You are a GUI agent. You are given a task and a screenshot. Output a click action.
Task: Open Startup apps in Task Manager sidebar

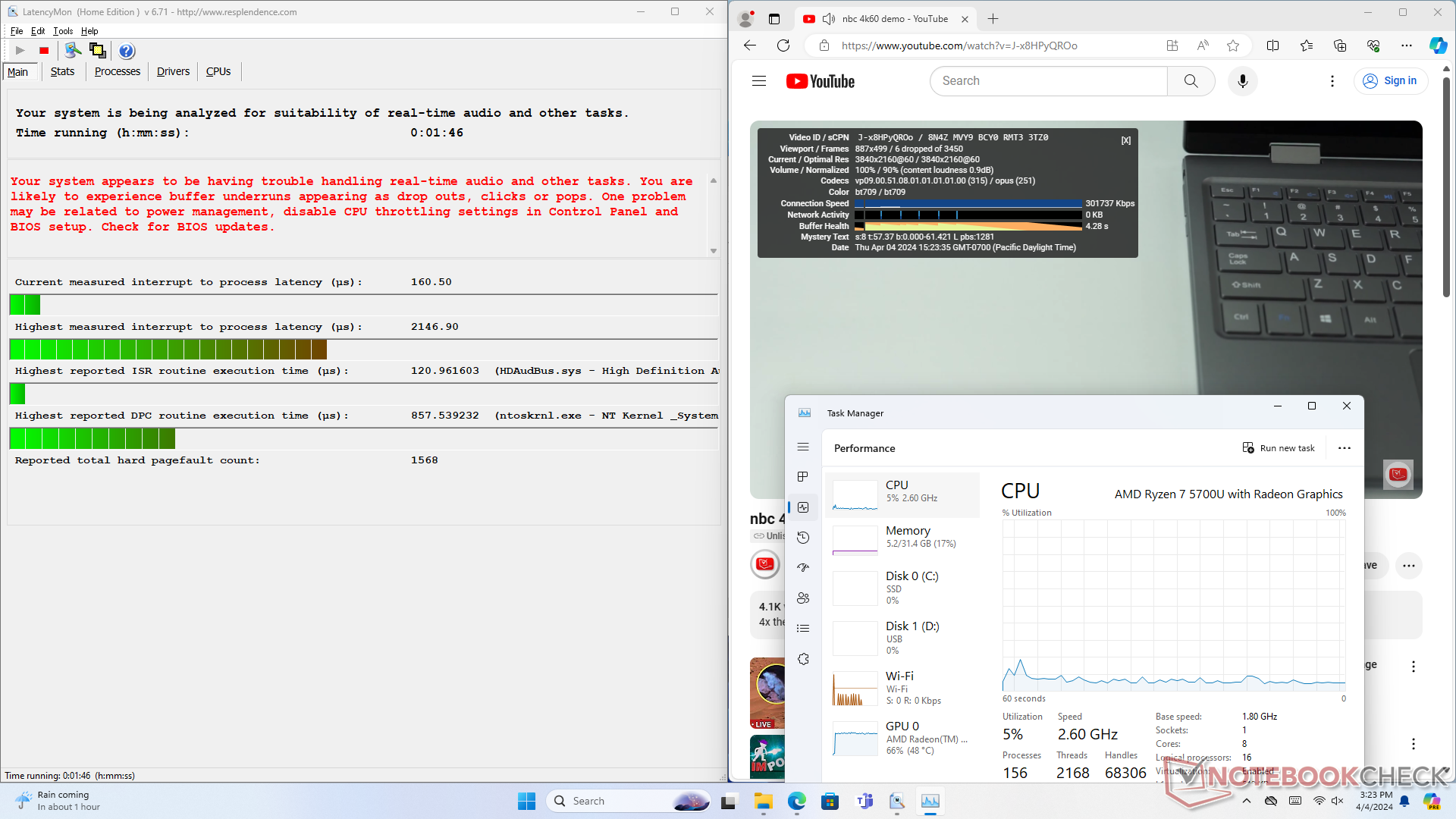click(803, 568)
